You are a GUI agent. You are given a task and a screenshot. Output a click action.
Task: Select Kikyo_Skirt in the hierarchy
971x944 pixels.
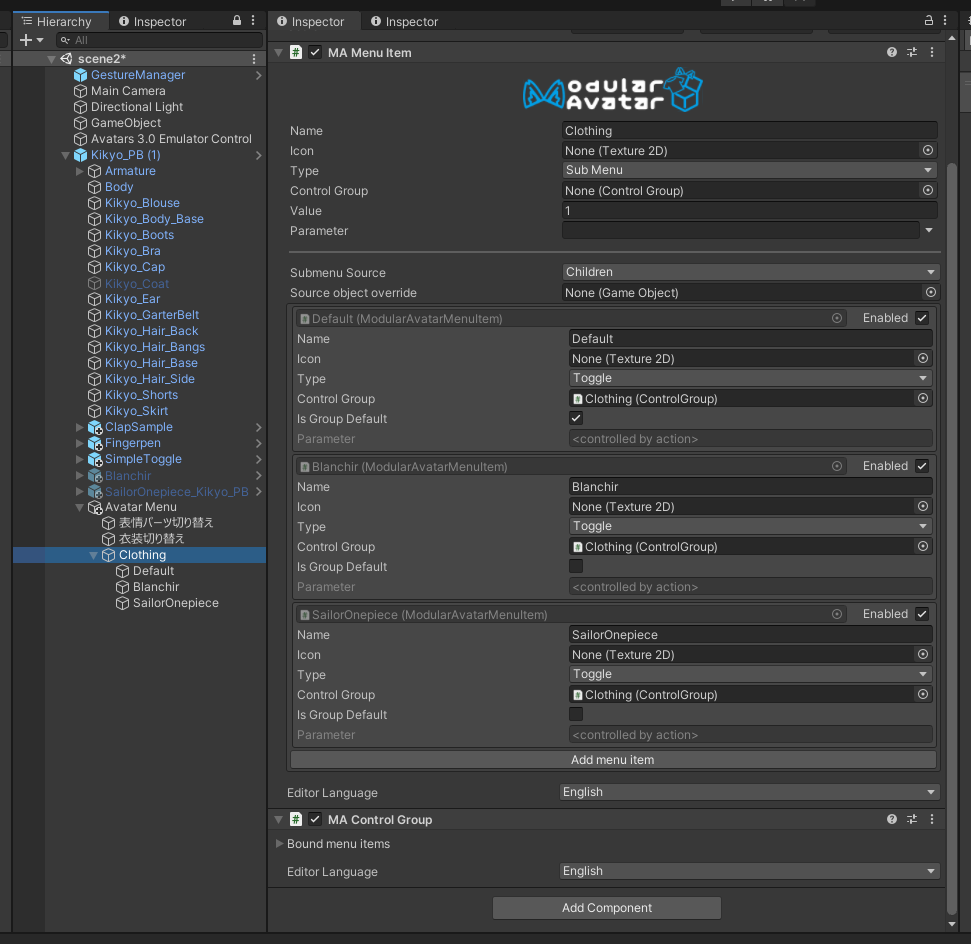tap(136, 411)
